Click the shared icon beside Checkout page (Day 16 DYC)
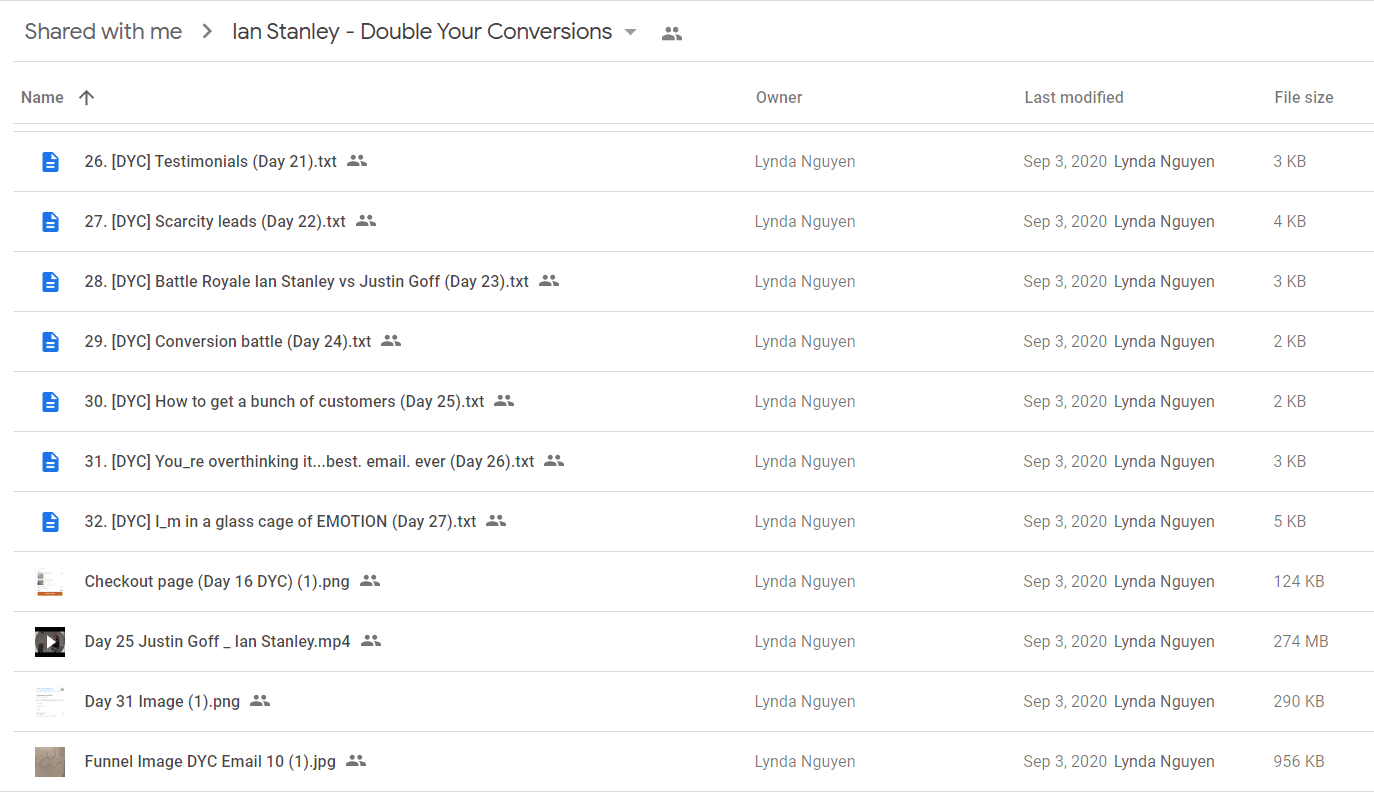1374x792 pixels. (370, 580)
